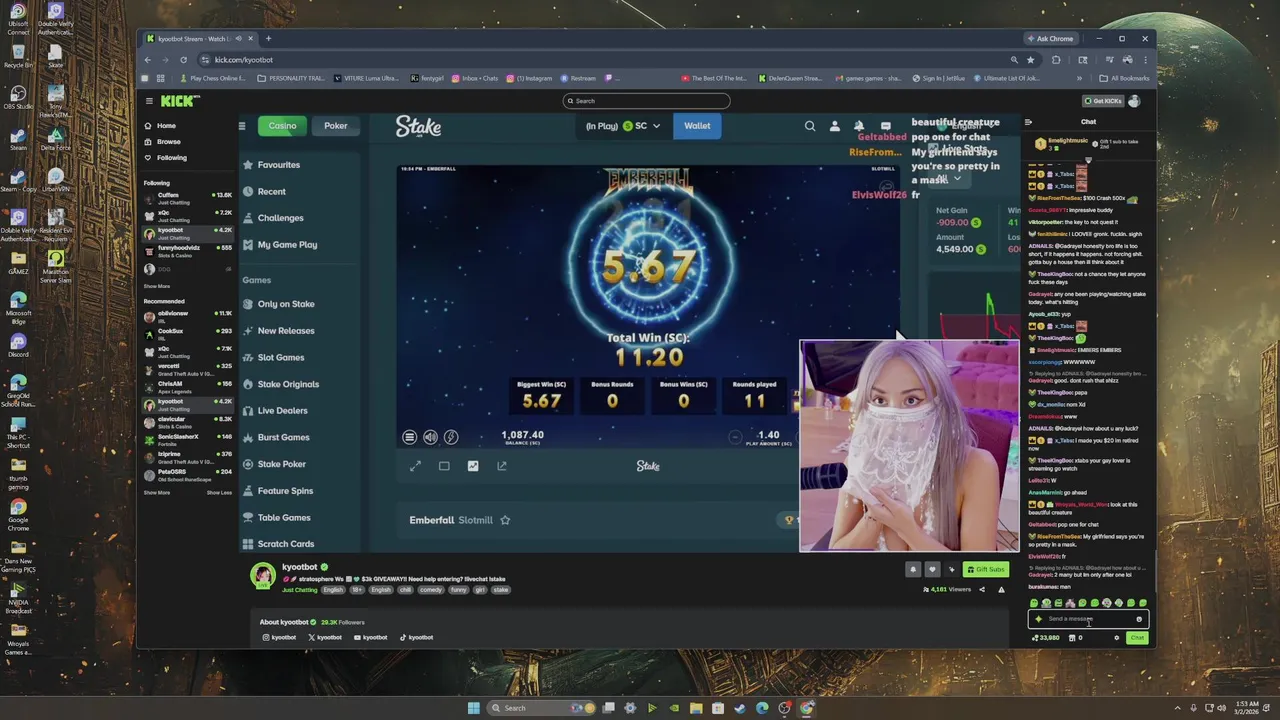
Task: Click Gift Subs button
Action: pyautogui.click(x=985, y=570)
